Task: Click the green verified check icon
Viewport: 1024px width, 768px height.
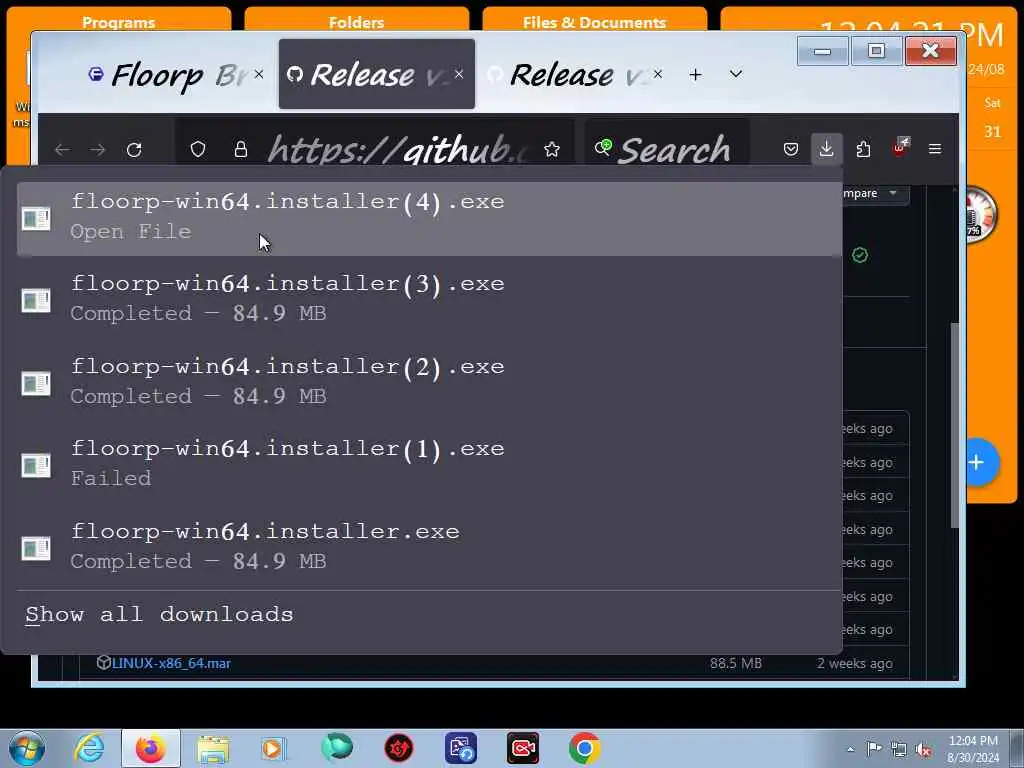Action: point(860,255)
